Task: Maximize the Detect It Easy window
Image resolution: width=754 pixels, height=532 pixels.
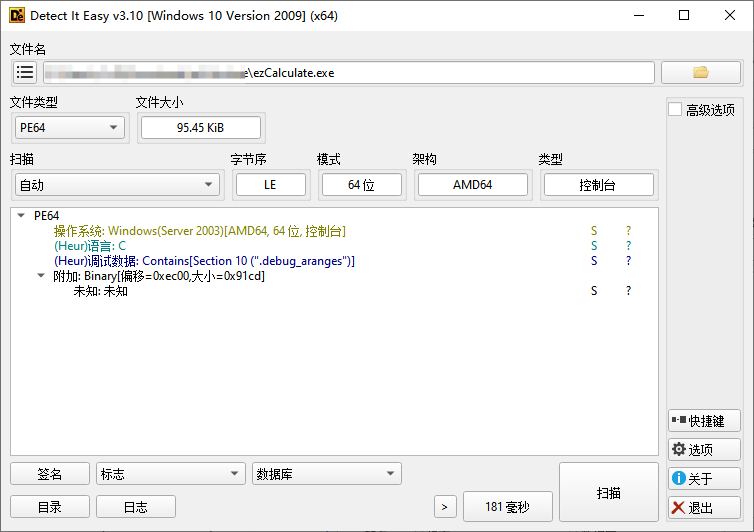Action: point(684,15)
